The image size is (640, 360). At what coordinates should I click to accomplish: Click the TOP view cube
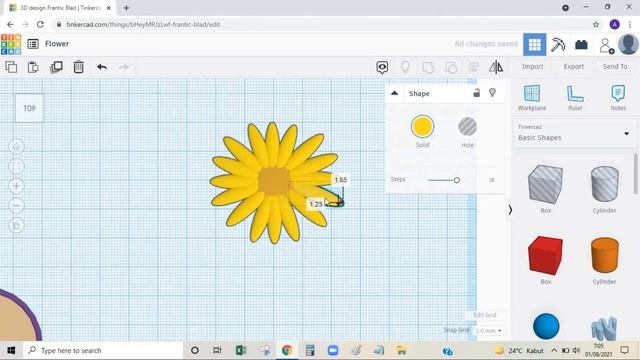29,108
